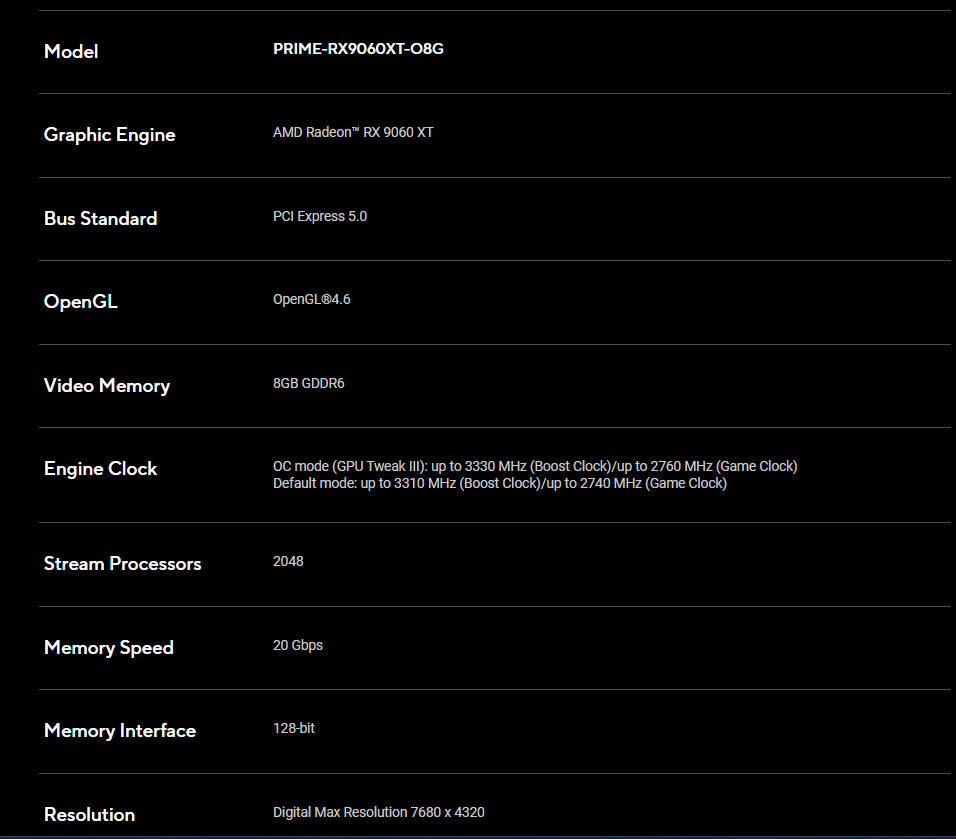Select the AMD Radeon RX 9060 XT text
Viewport: 956px width, 839px height.
353,132
